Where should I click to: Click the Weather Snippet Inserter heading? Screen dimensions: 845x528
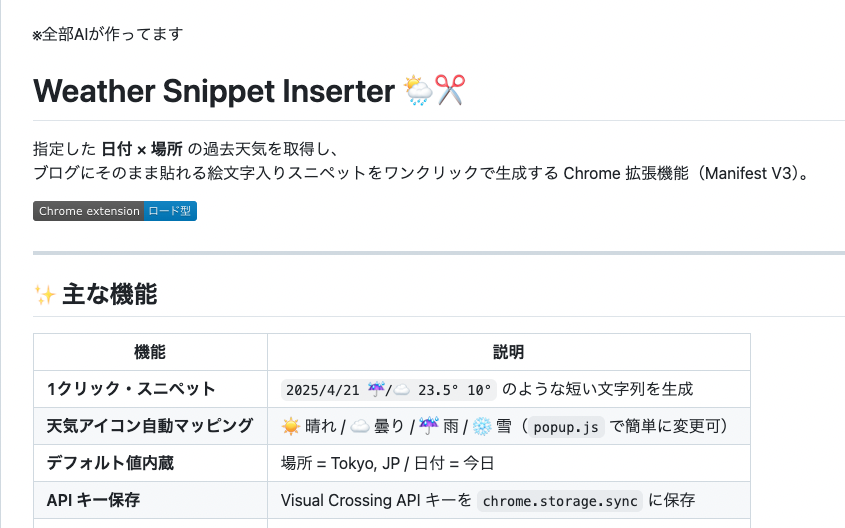click(214, 91)
